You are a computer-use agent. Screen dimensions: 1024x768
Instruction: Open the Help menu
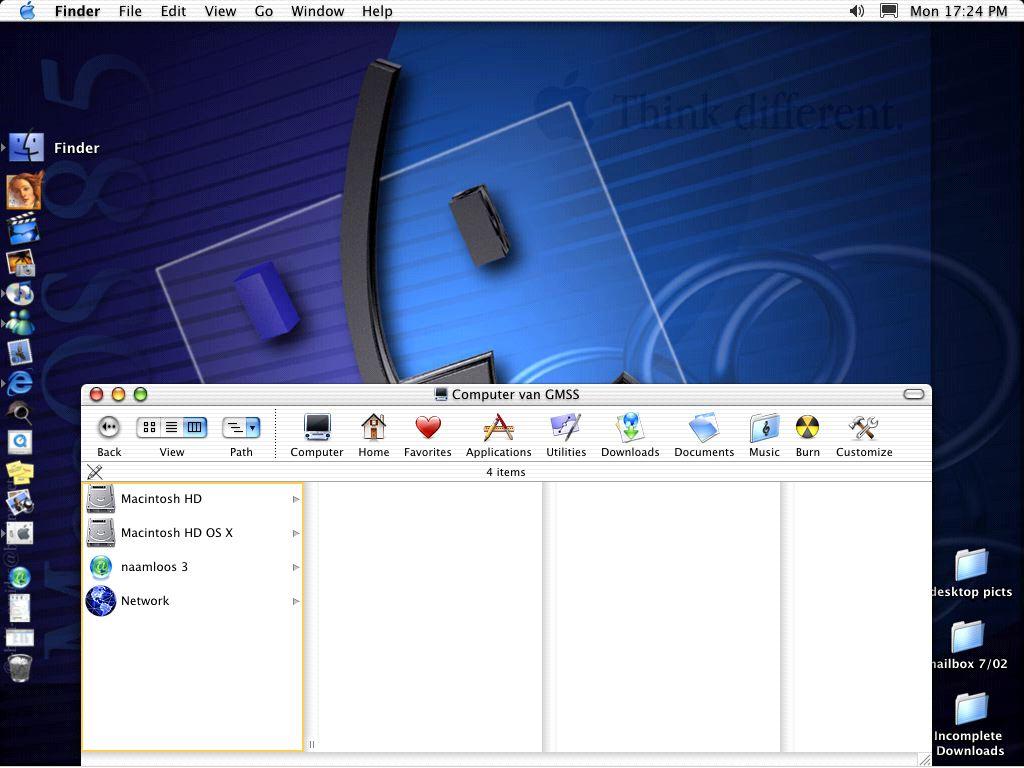click(x=377, y=11)
